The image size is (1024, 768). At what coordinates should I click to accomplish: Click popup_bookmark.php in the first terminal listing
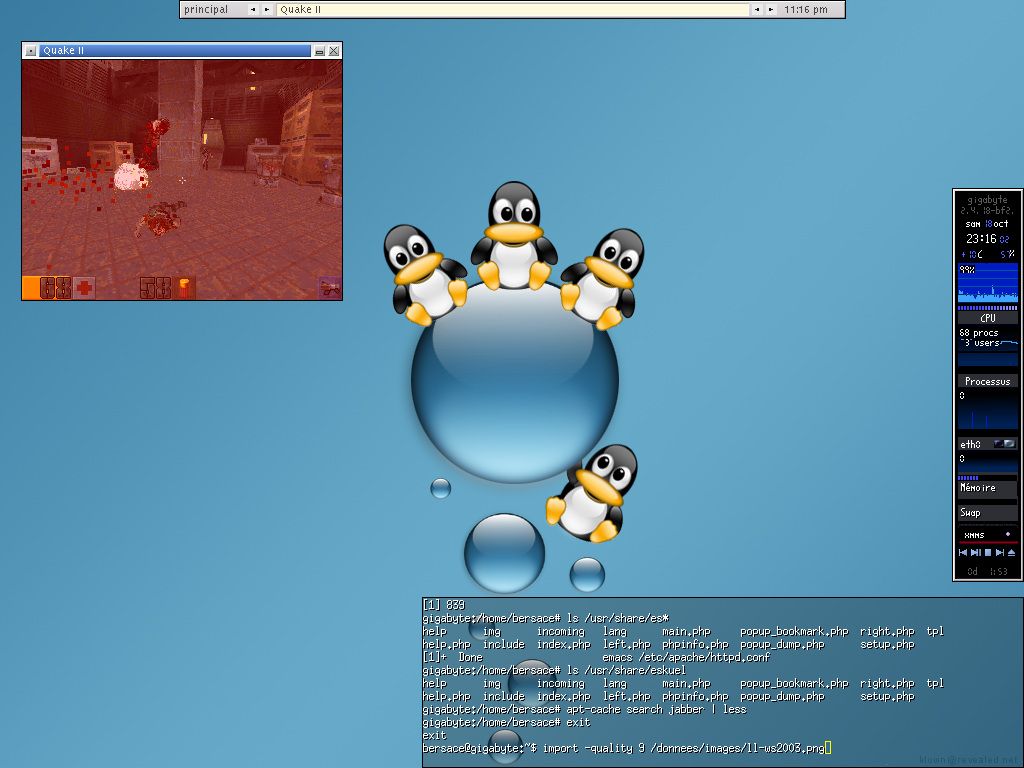pos(794,632)
